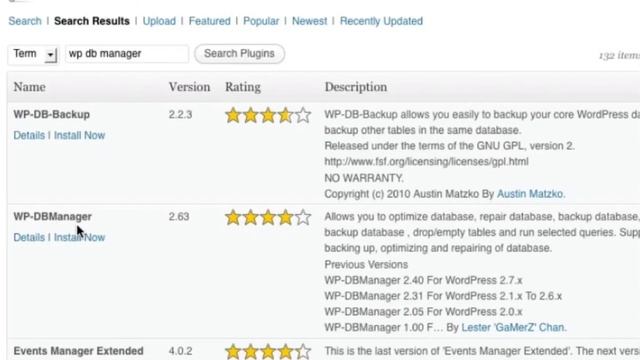Select the Search Results tab
640x360 pixels.
pos(92,21)
